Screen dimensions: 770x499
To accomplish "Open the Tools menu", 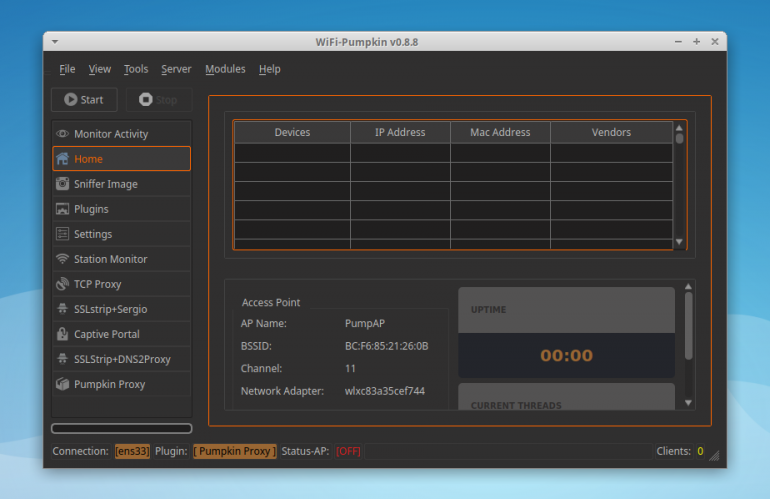I will pos(136,69).
